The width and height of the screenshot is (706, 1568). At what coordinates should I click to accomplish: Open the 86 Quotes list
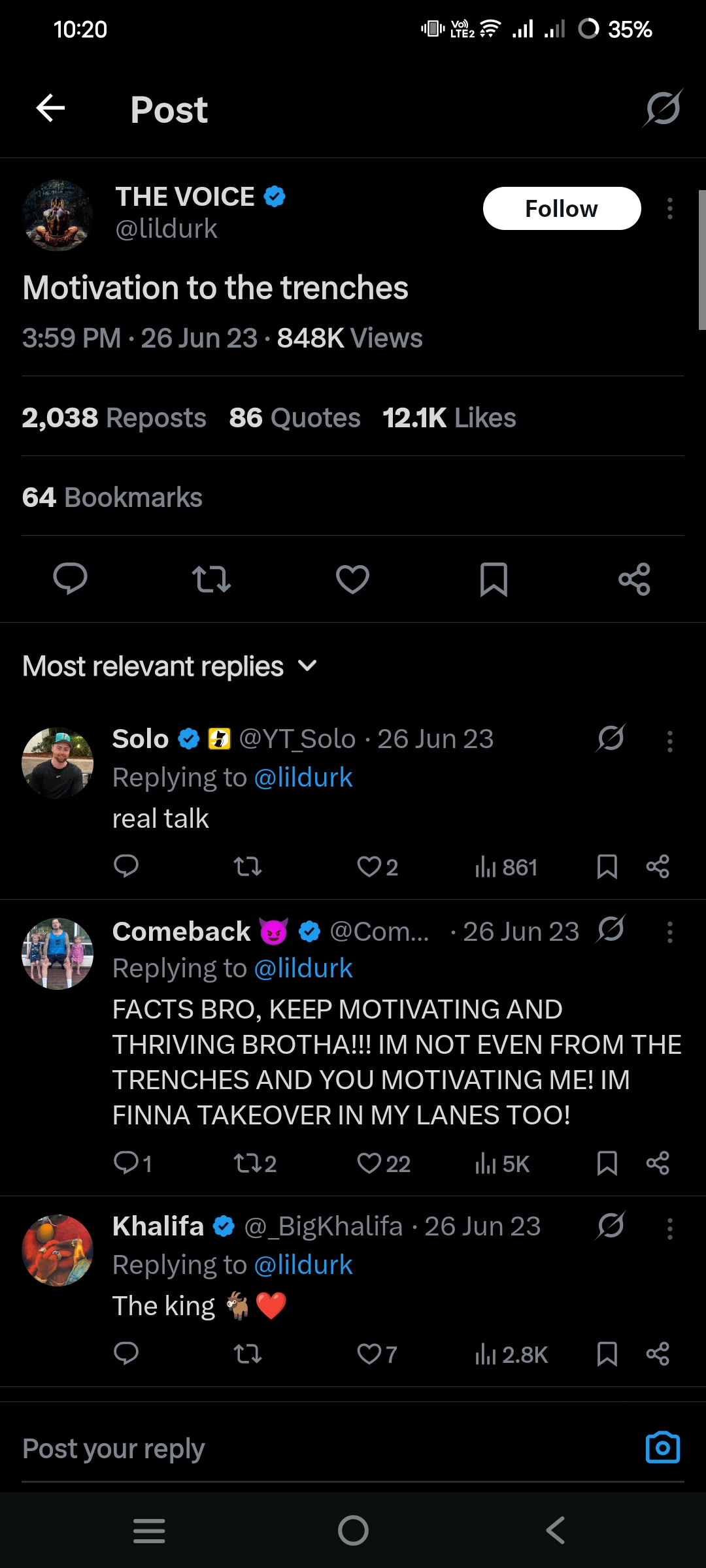click(294, 418)
